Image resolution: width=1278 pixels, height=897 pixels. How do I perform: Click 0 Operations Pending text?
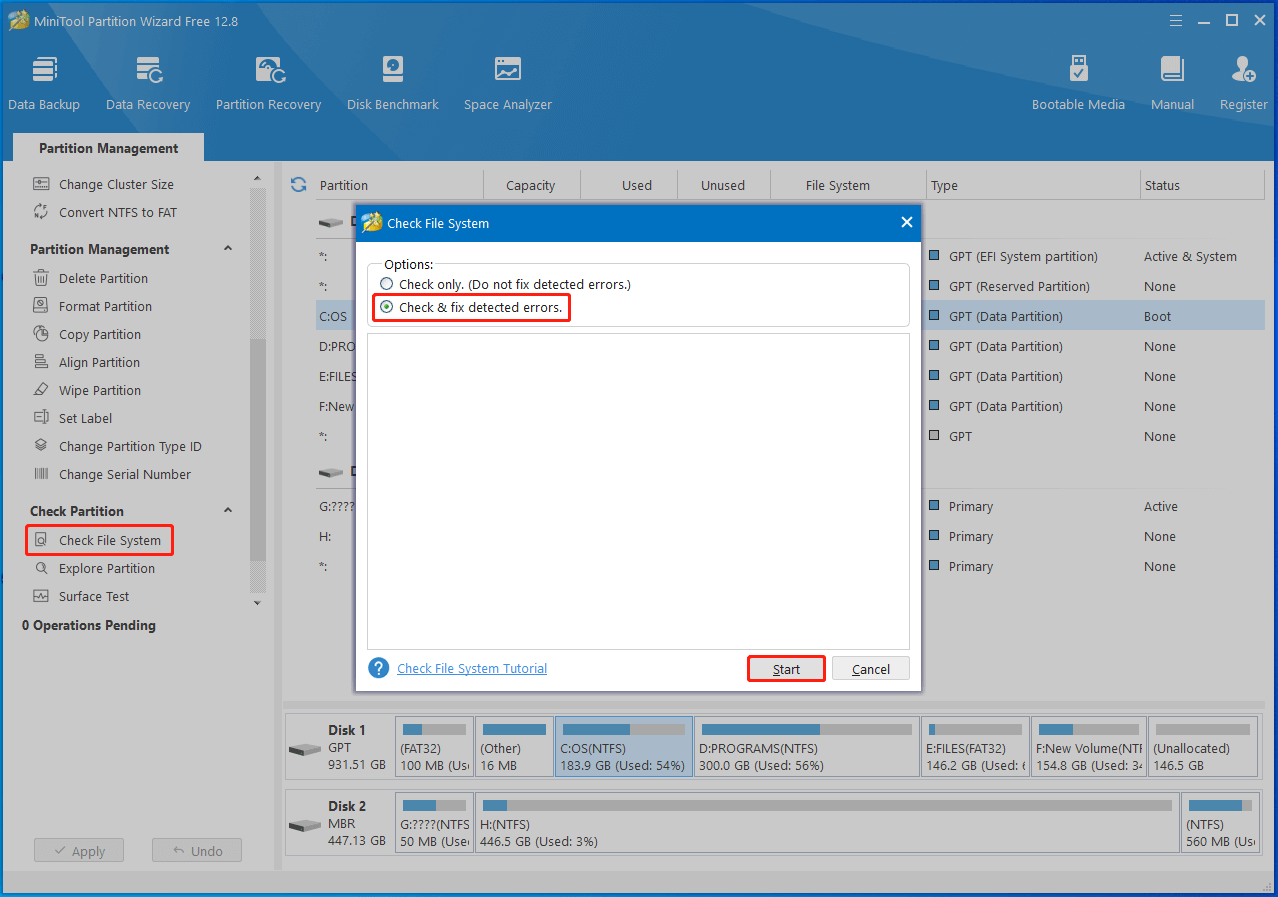(x=89, y=625)
